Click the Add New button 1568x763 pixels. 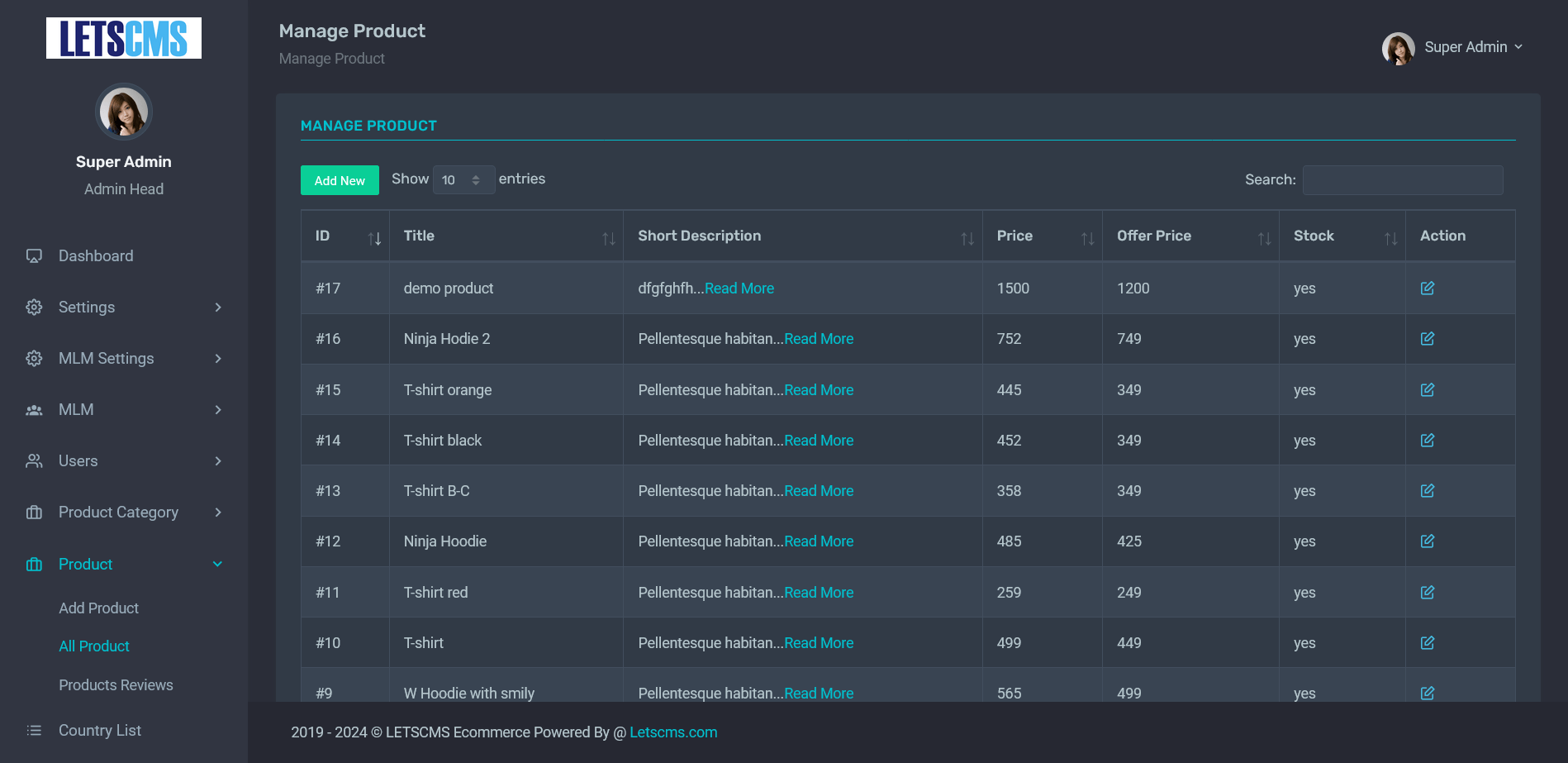(340, 180)
